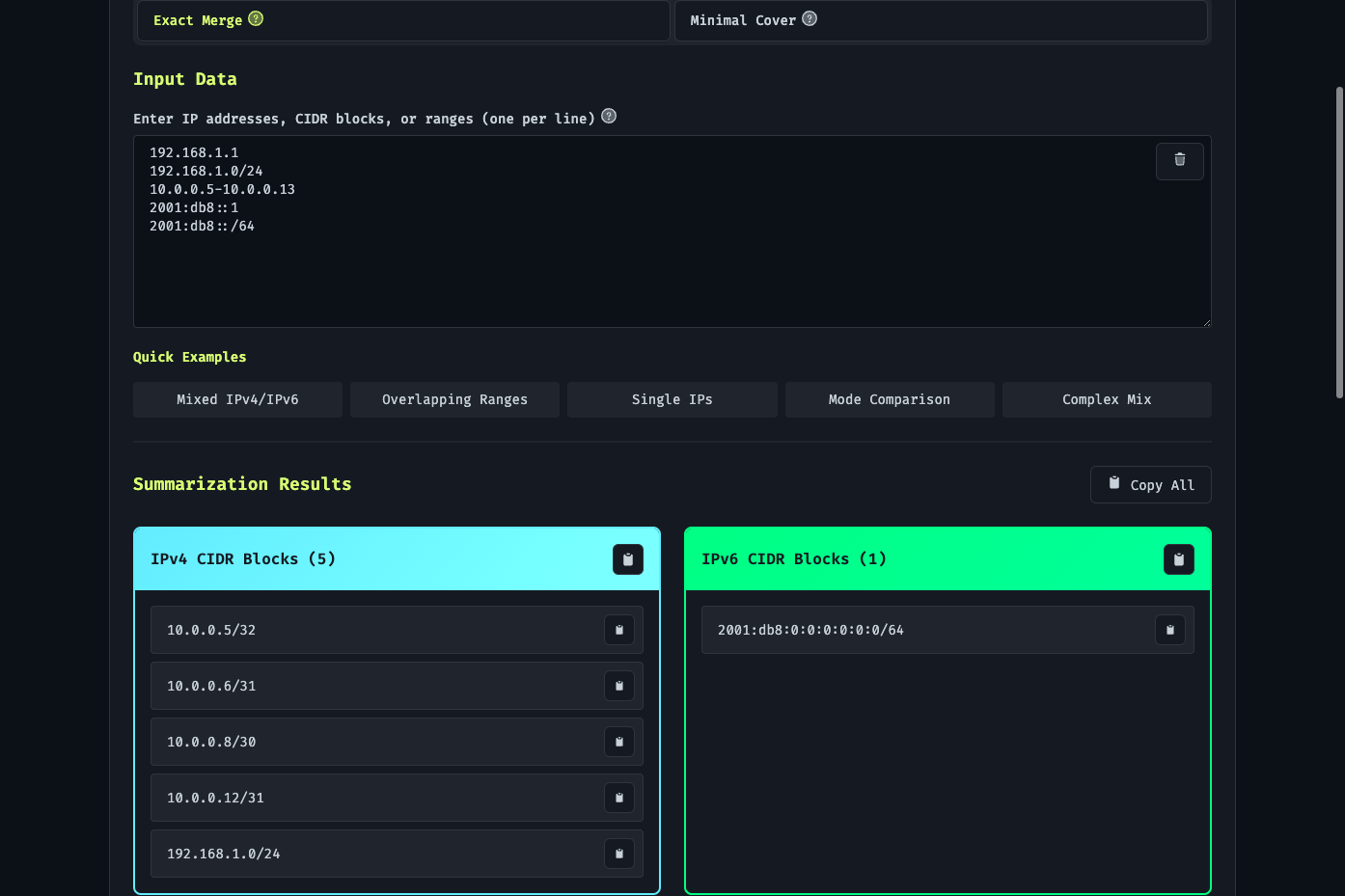The image size is (1345, 896).
Task: Click the 10.0.0.8/30 result text
Action: 211,742
